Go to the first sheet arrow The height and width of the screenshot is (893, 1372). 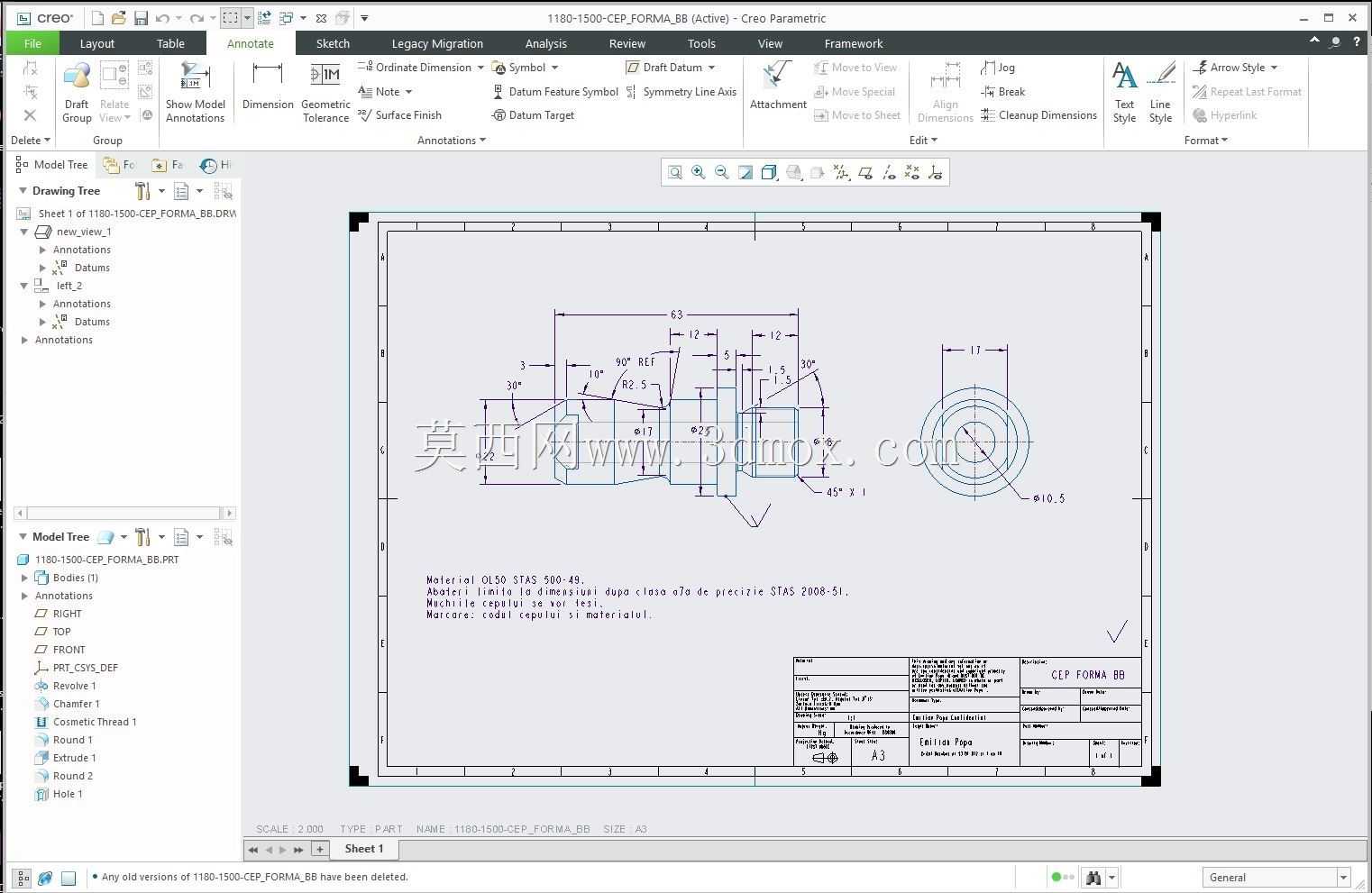[x=253, y=850]
